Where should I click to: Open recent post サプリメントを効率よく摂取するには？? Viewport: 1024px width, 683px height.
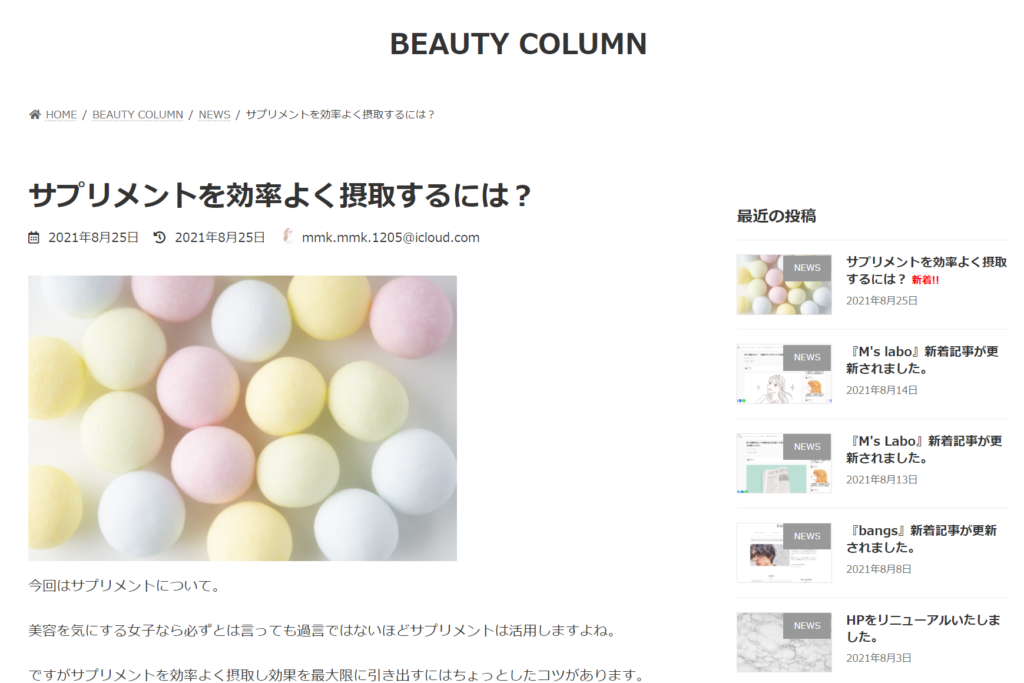(926, 270)
